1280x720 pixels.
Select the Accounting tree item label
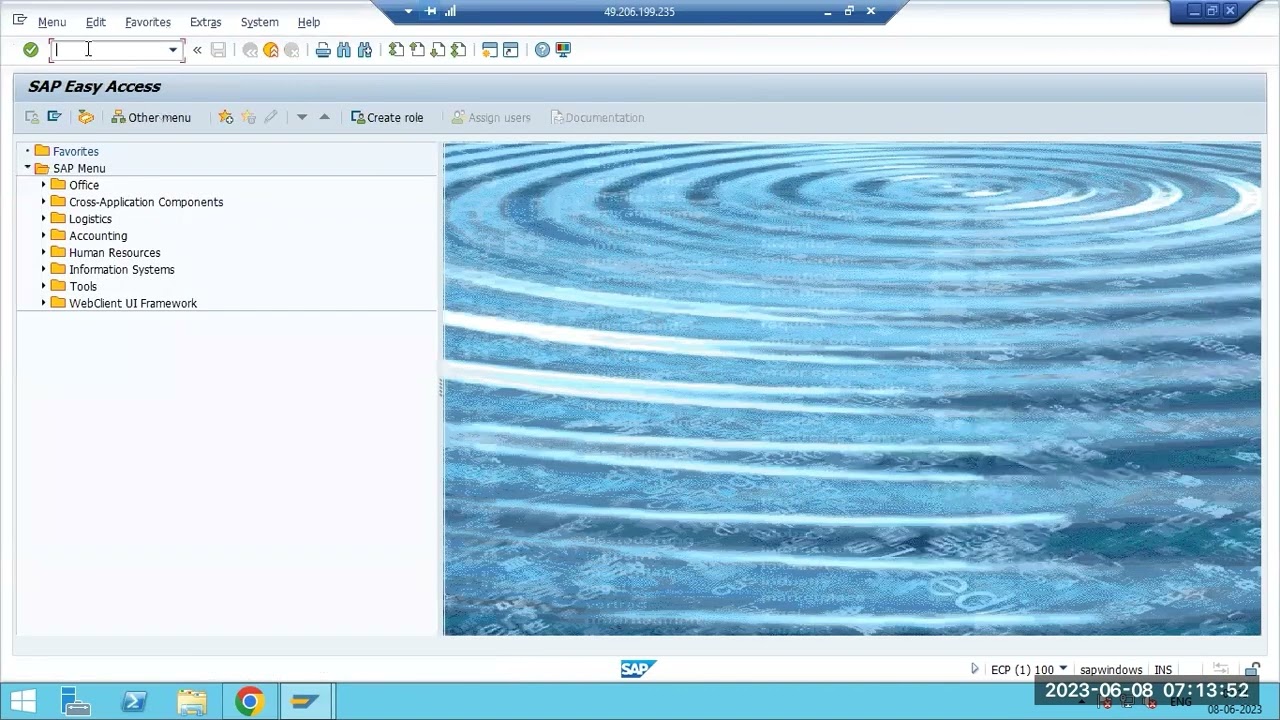pos(98,236)
